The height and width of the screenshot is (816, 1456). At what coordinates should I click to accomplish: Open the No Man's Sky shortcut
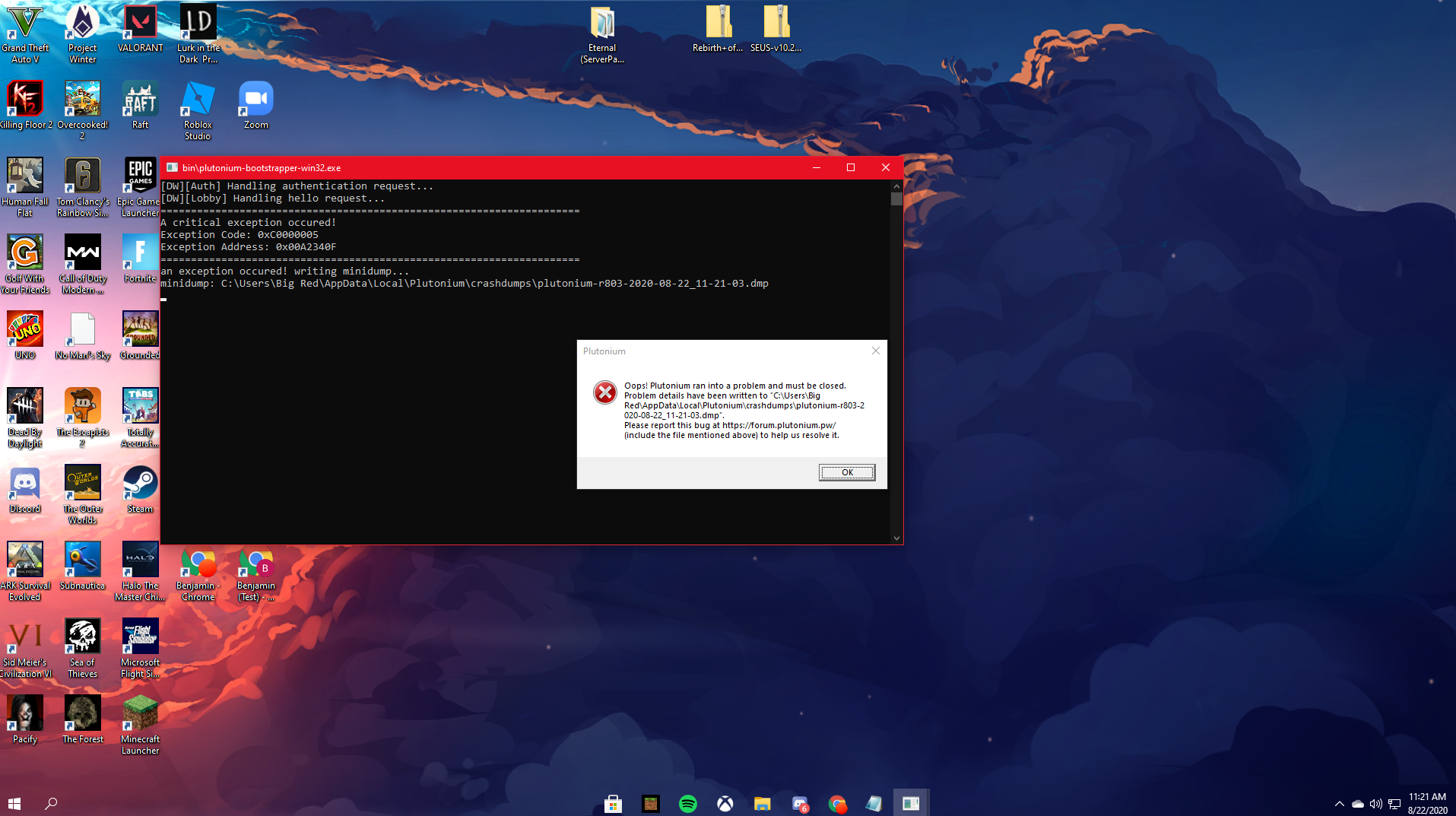coord(83,335)
